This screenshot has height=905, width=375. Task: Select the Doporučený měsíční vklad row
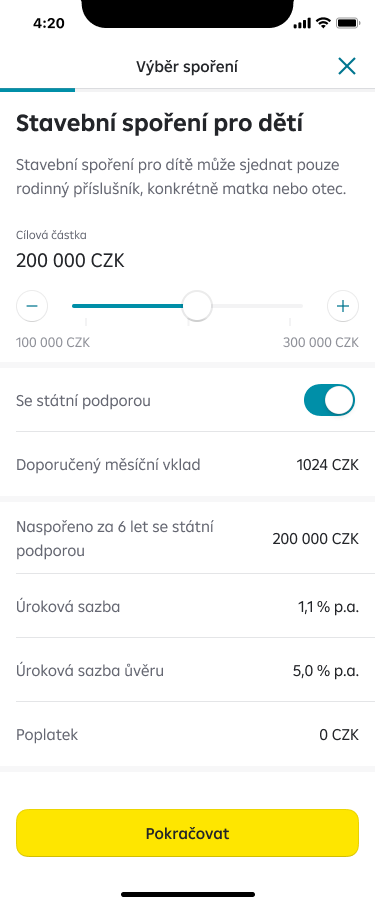(188, 465)
